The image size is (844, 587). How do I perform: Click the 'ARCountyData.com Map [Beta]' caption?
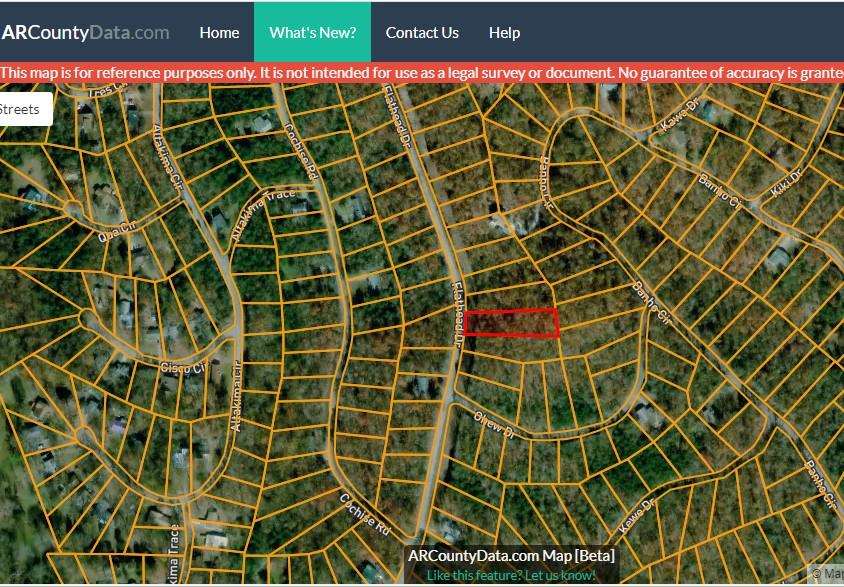[511, 555]
